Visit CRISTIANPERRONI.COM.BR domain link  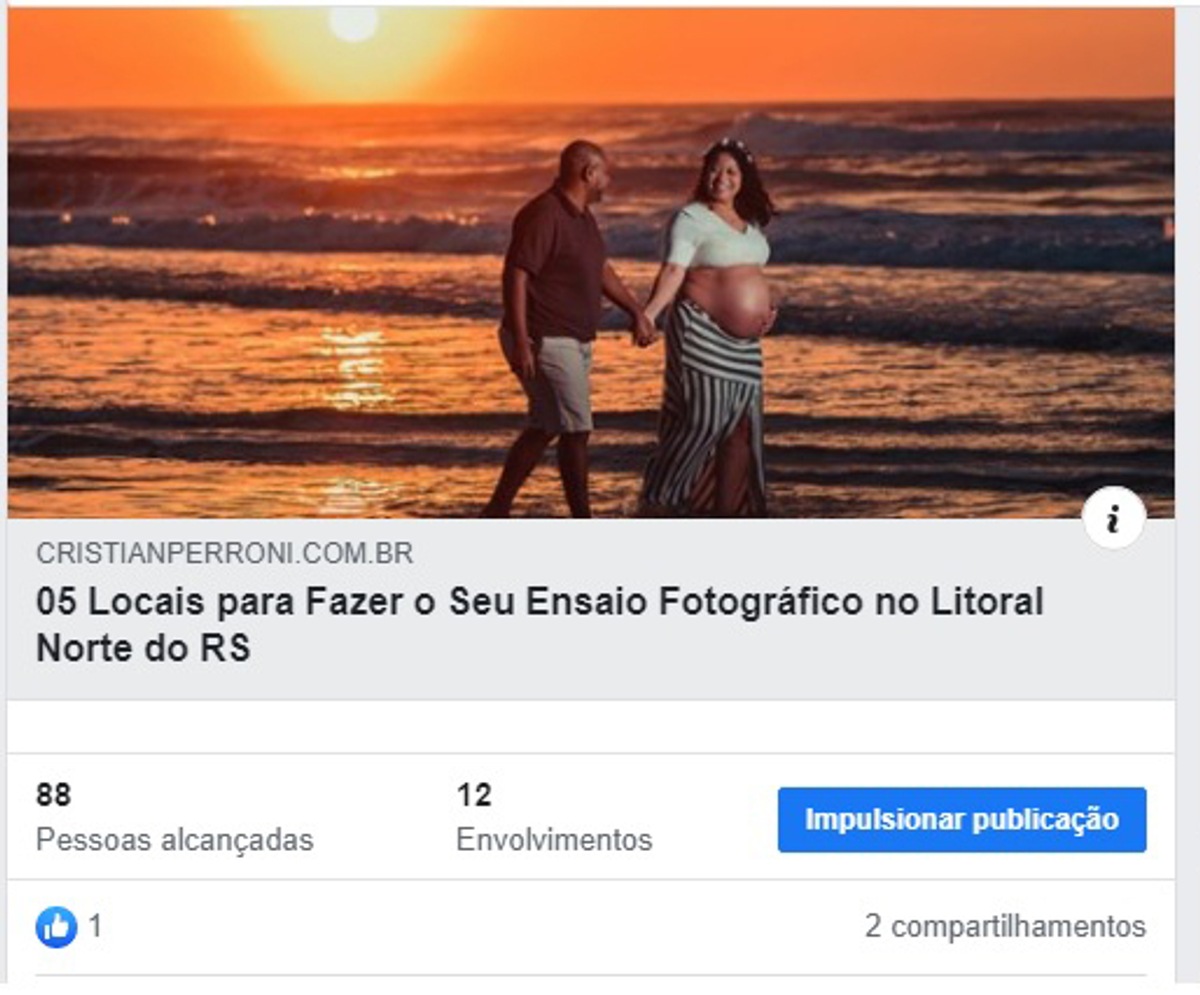coord(224,553)
